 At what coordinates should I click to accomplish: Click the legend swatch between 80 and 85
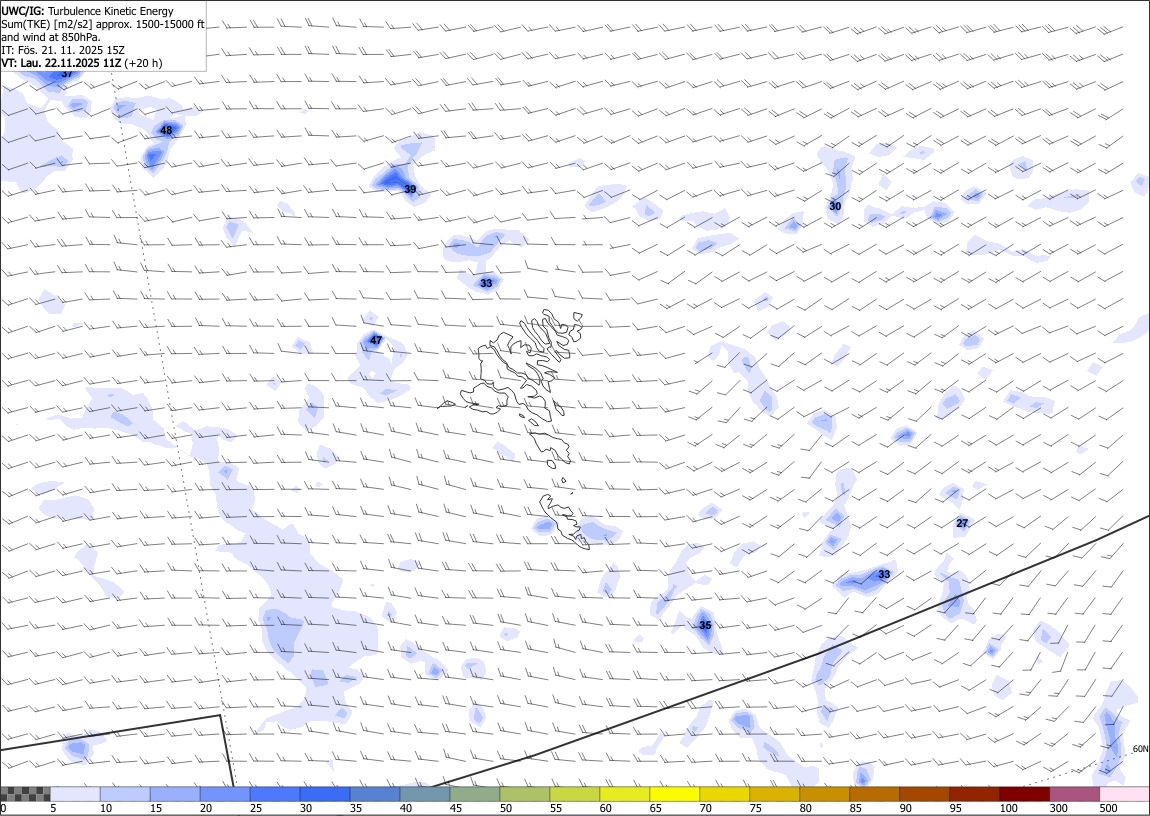click(x=824, y=793)
